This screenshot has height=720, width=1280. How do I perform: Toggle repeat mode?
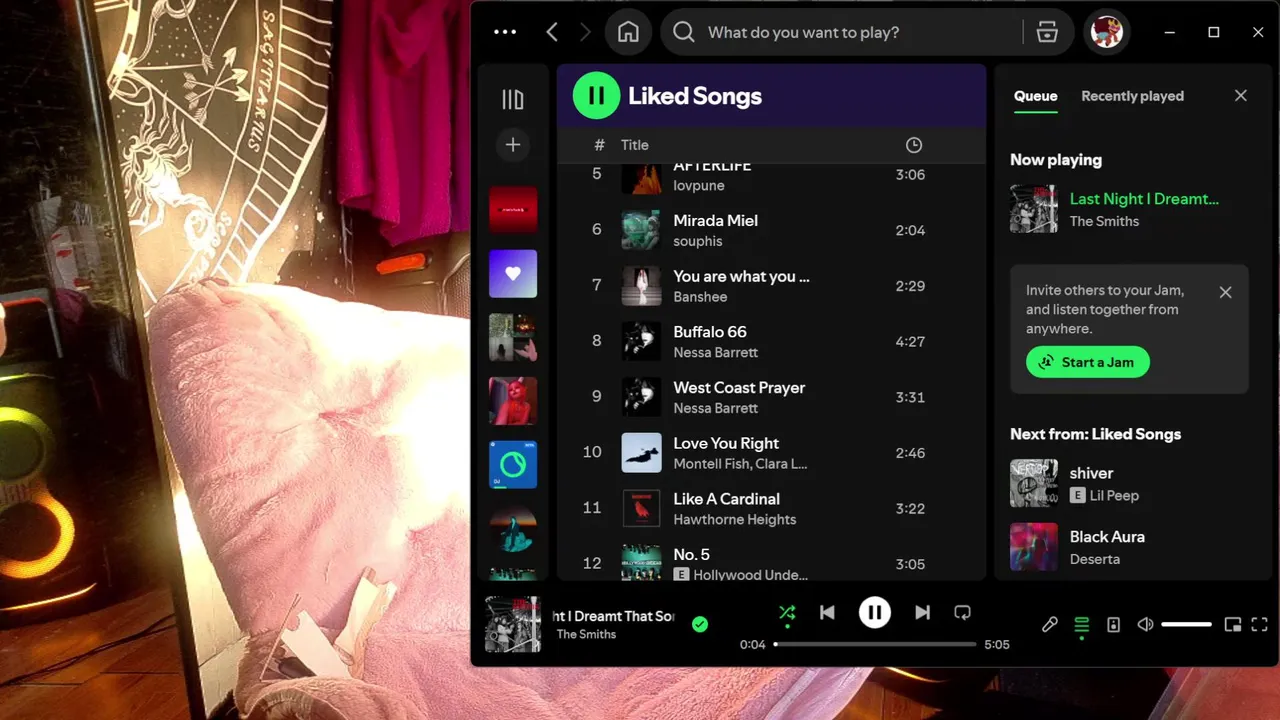tap(962, 612)
